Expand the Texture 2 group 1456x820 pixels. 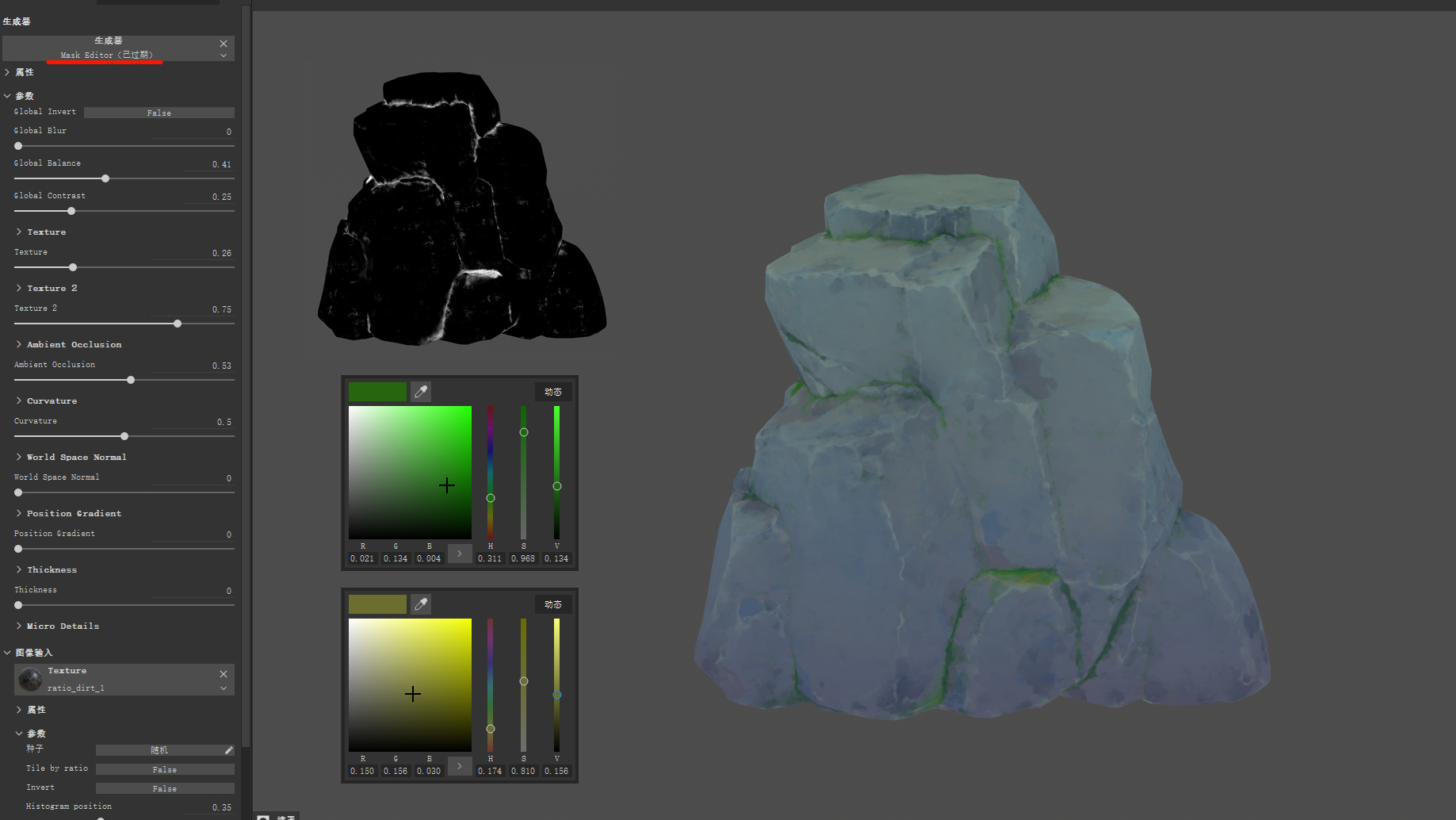pos(19,288)
